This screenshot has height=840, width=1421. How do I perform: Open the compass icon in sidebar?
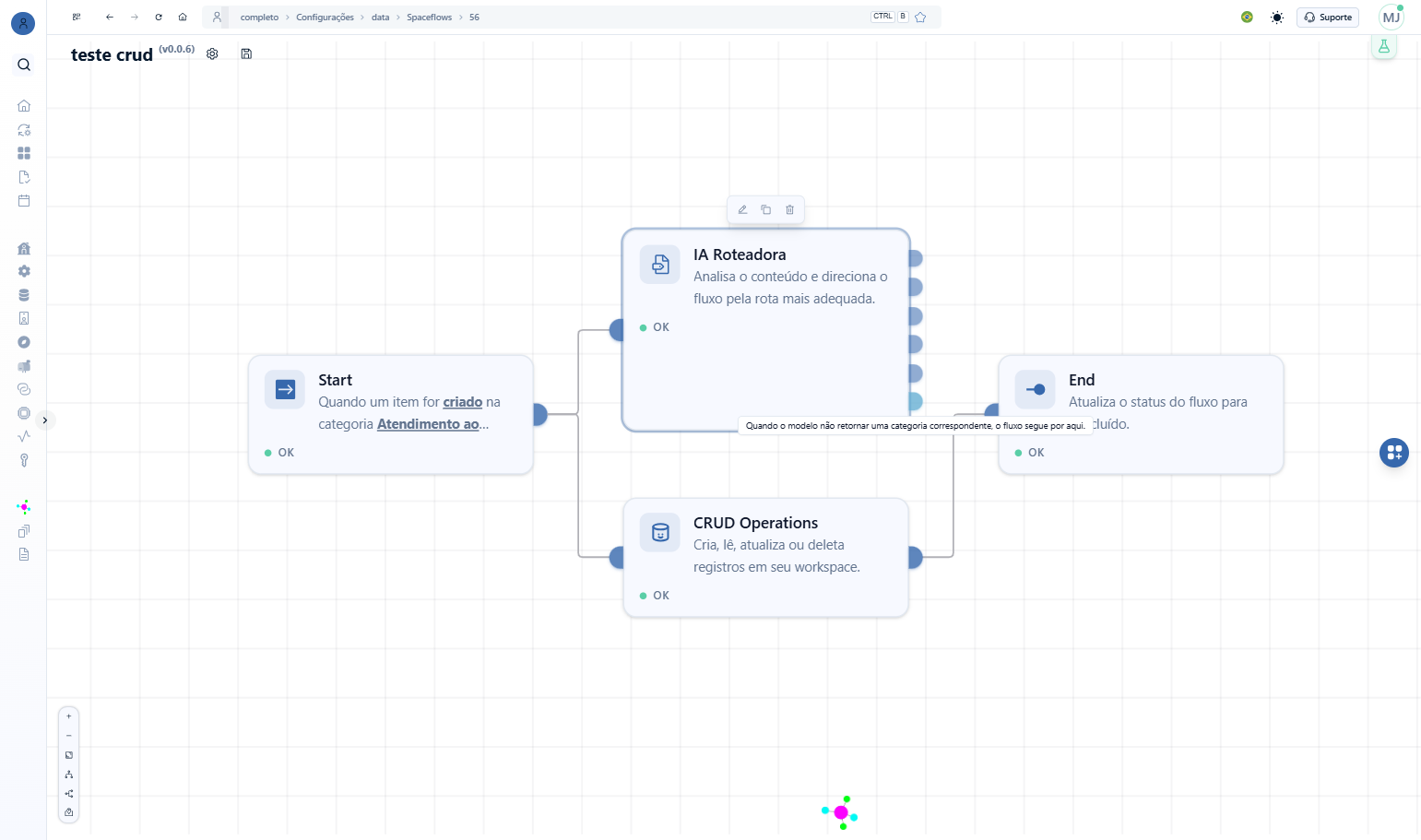click(x=24, y=342)
